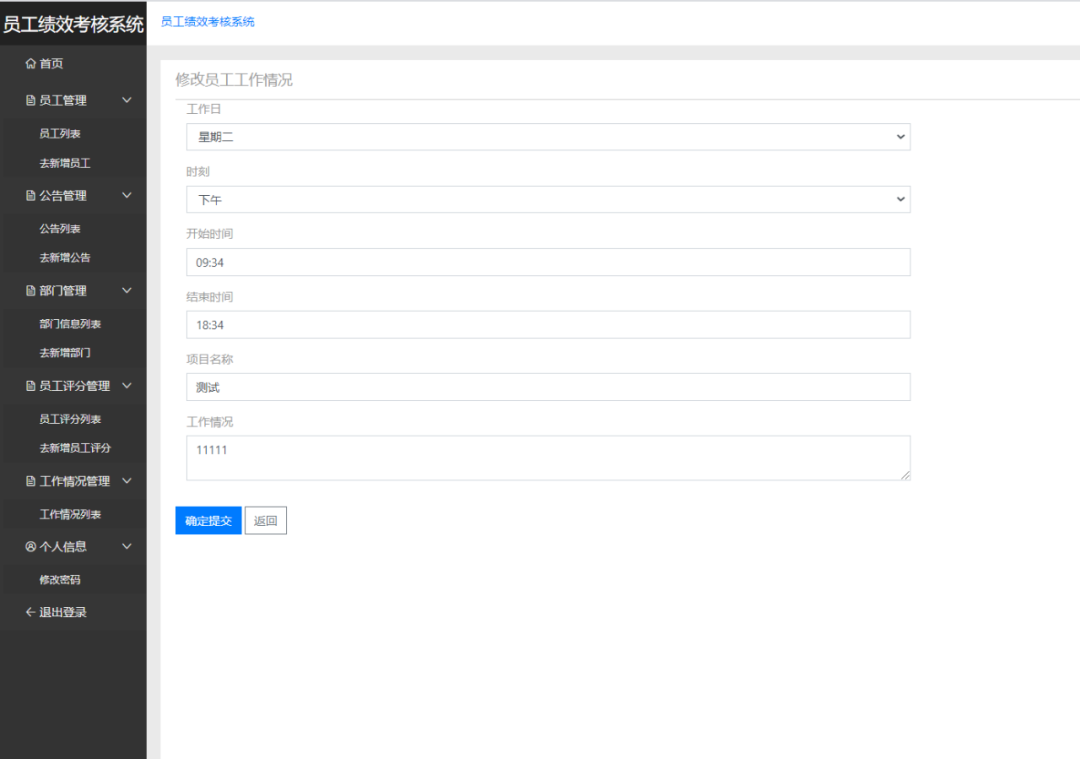
Task: Click the 项目名称 input field
Action: 548,387
